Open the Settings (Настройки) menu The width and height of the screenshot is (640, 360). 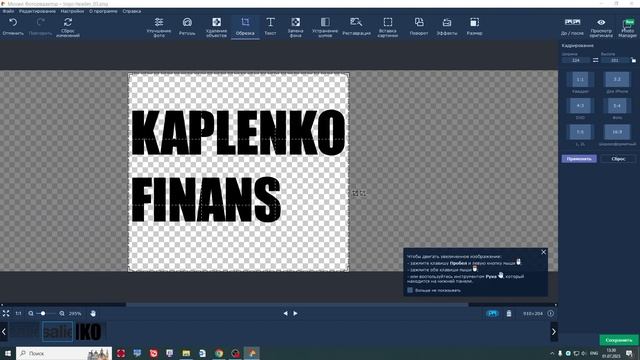pos(72,11)
